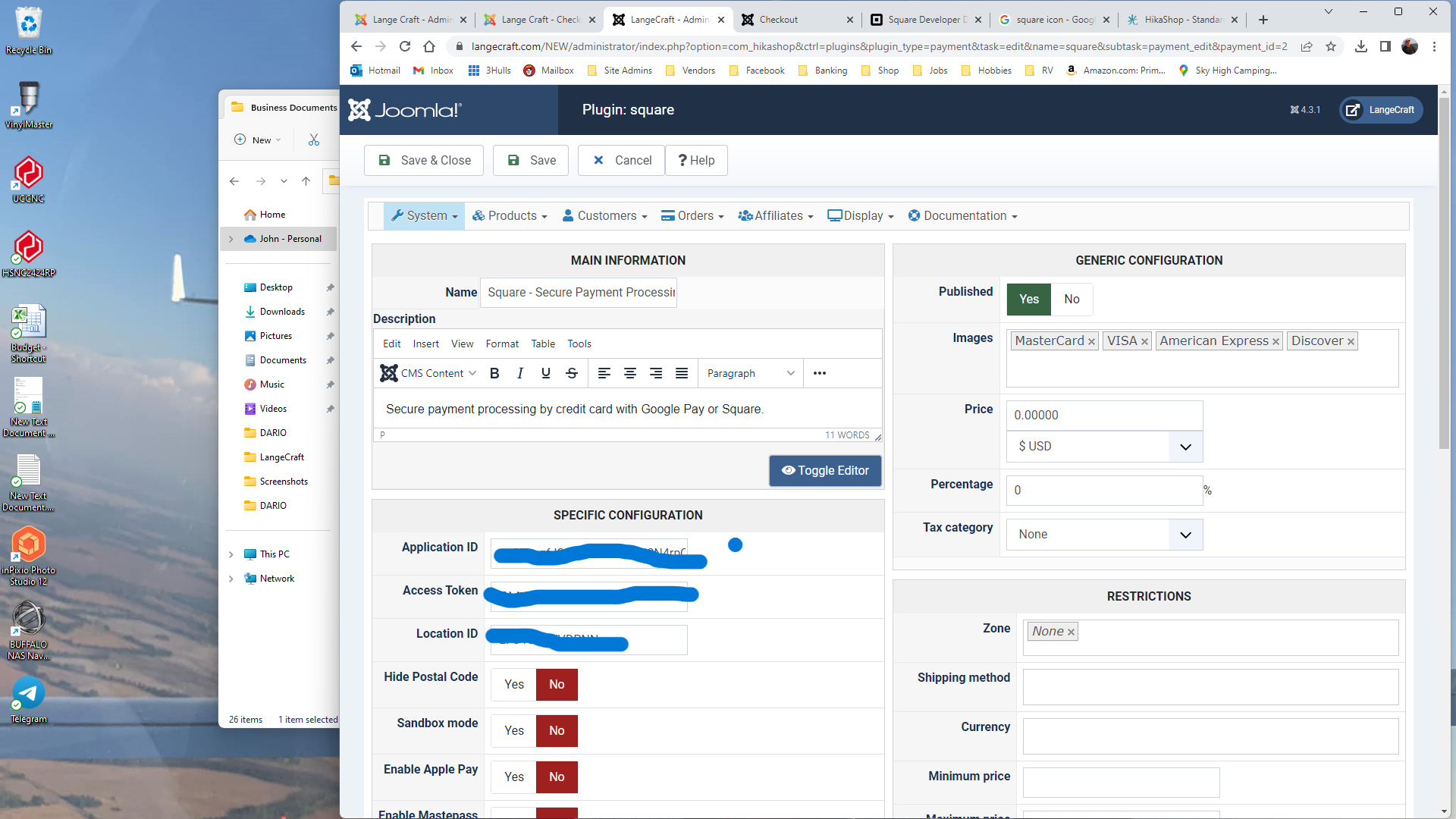Viewport: 1456px width, 819px height.
Task: Click the Save & Close button
Action: click(x=424, y=161)
